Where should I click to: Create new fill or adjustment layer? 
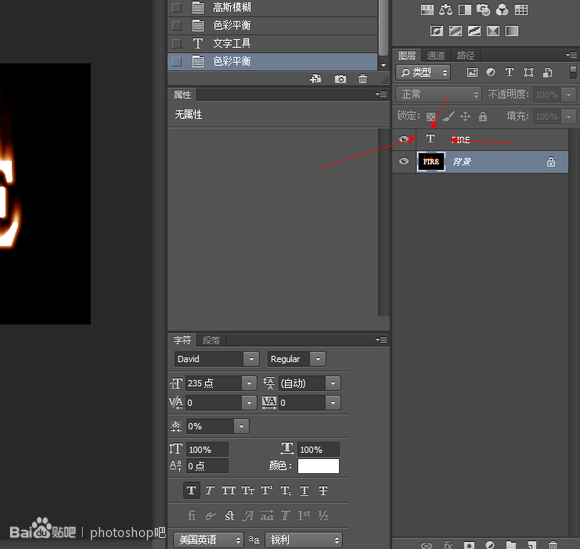pyautogui.click(x=490, y=545)
